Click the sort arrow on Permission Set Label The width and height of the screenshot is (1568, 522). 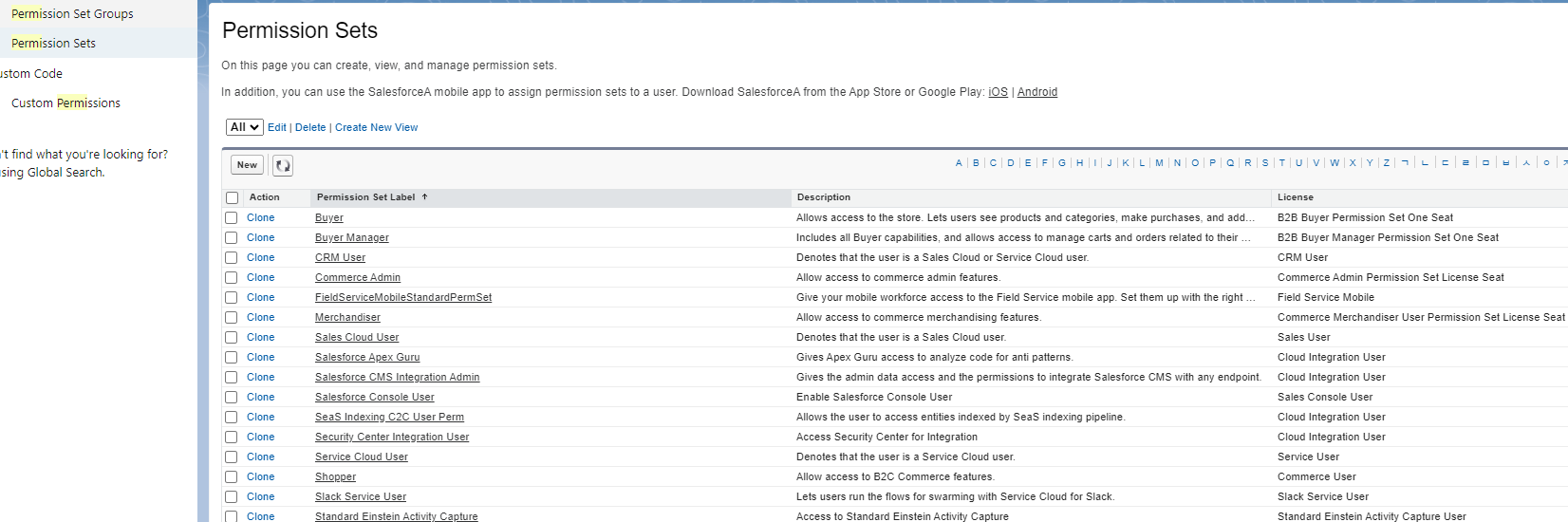point(424,197)
